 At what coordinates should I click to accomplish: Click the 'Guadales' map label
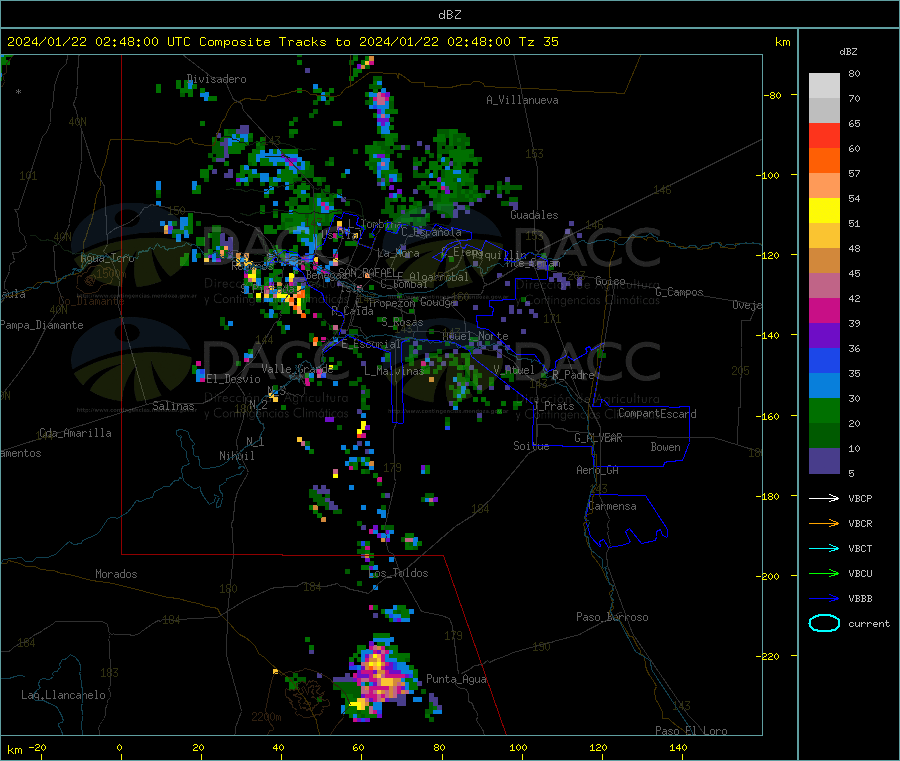[x=534, y=215]
